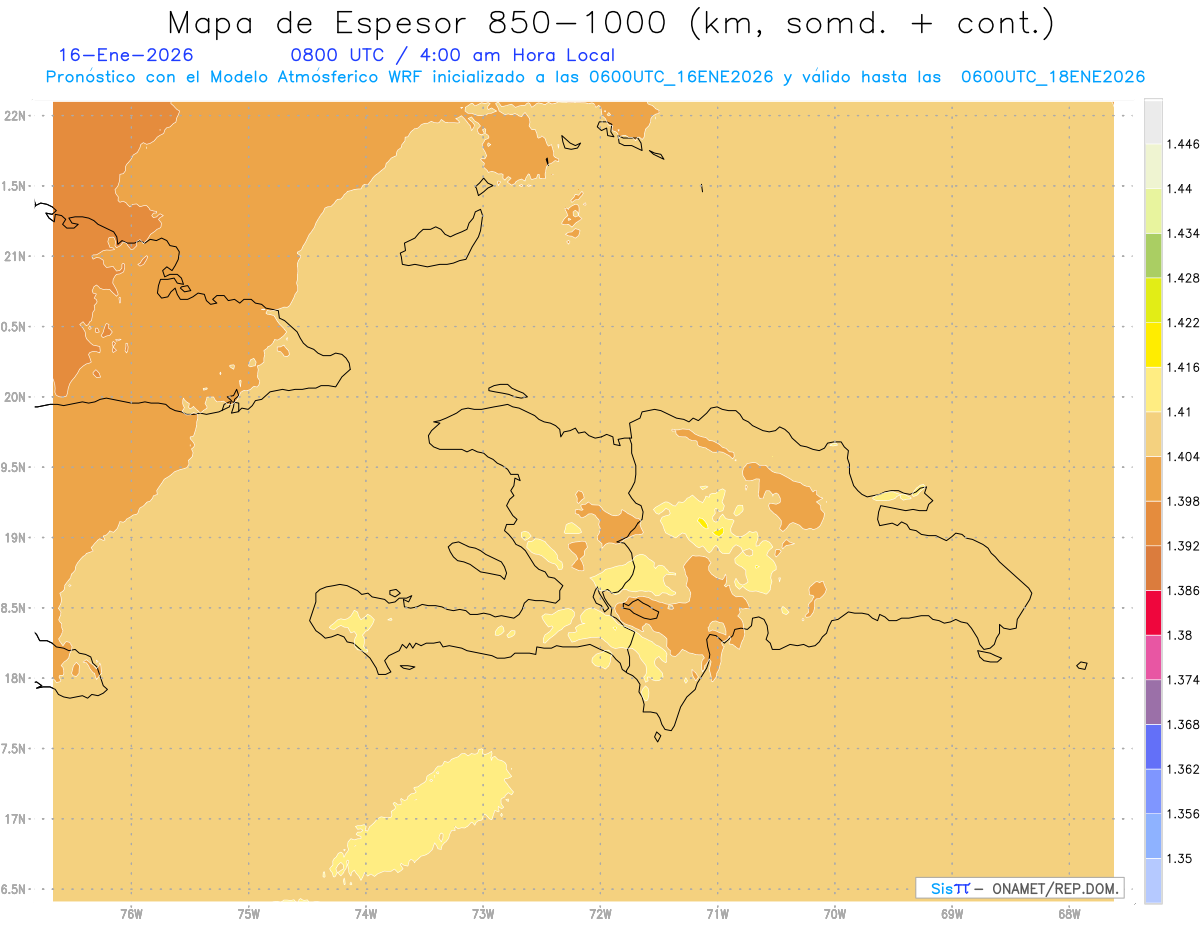Pick the light yellow swatch between 1.41 and 1.416
Viewport: 1200px width, 927px height.
[1153, 389]
